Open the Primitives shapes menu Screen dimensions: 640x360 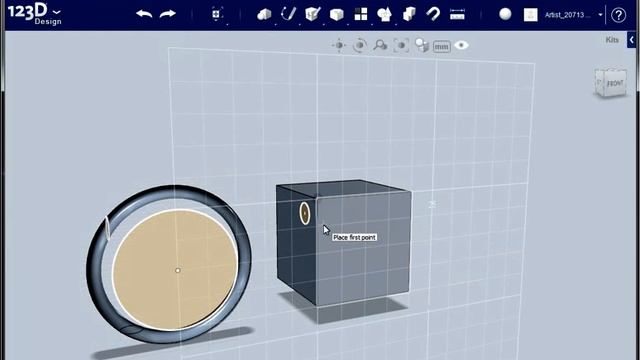[x=264, y=15]
